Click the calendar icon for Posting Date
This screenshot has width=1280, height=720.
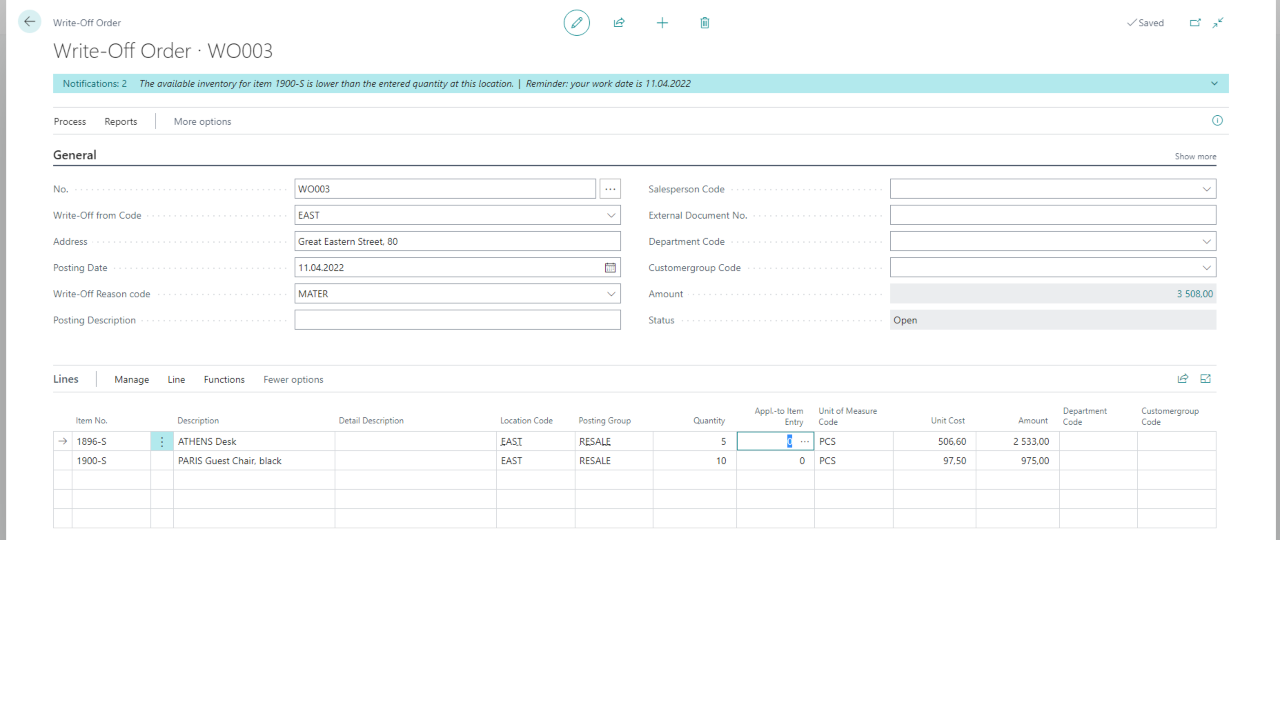point(610,268)
